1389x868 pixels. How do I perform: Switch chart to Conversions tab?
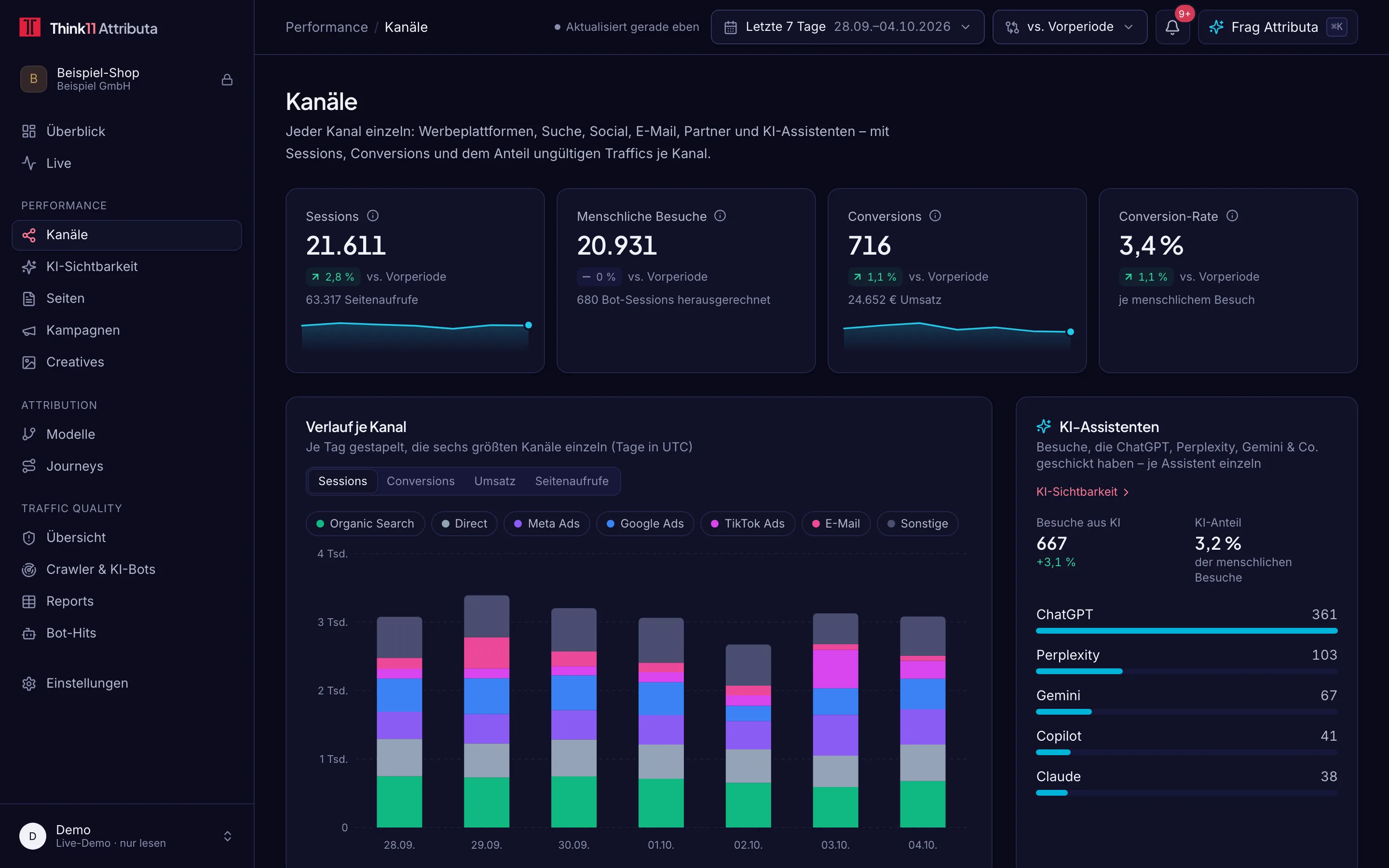point(421,481)
